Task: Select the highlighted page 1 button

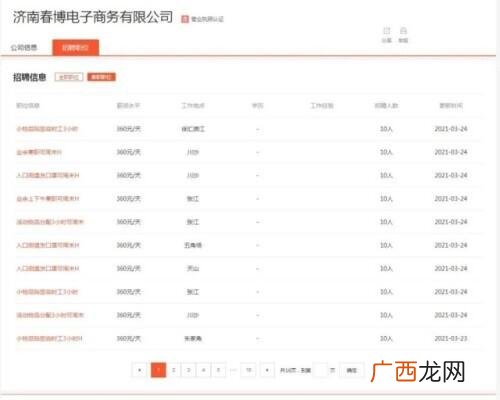Action: 158,370
